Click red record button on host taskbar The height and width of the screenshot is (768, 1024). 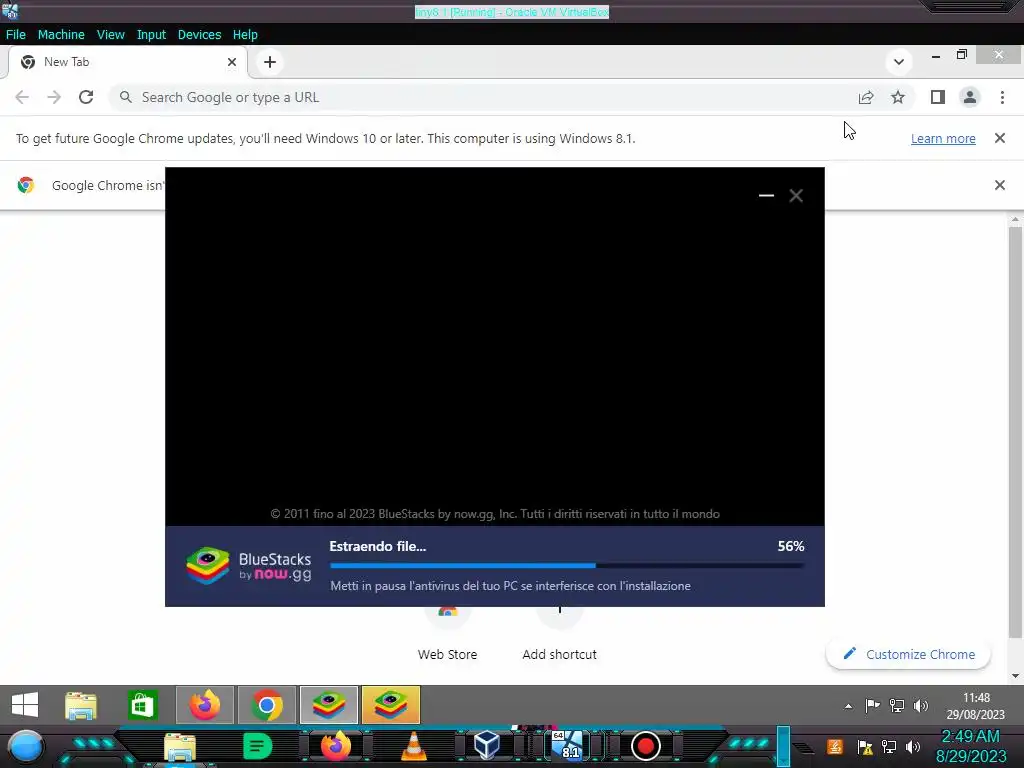tap(646, 746)
